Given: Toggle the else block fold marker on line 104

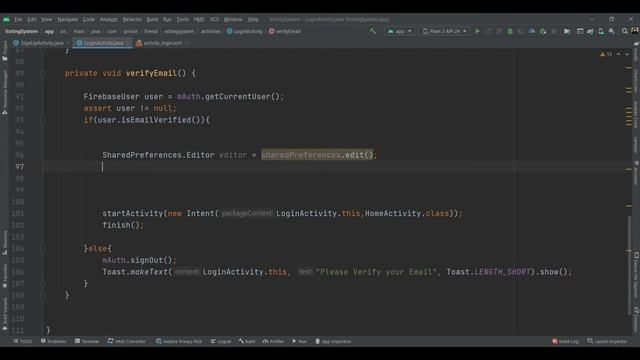Looking at the screenshot, I should coord(43,249).
